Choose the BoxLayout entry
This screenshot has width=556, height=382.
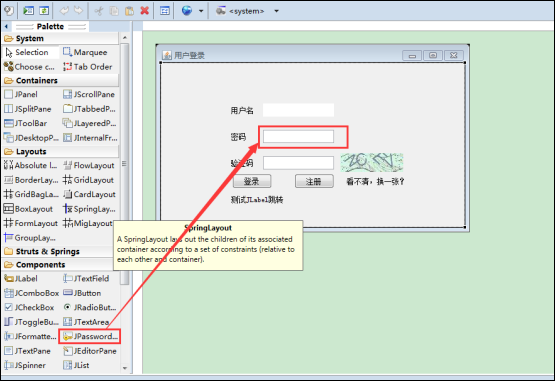pos(28,209)
